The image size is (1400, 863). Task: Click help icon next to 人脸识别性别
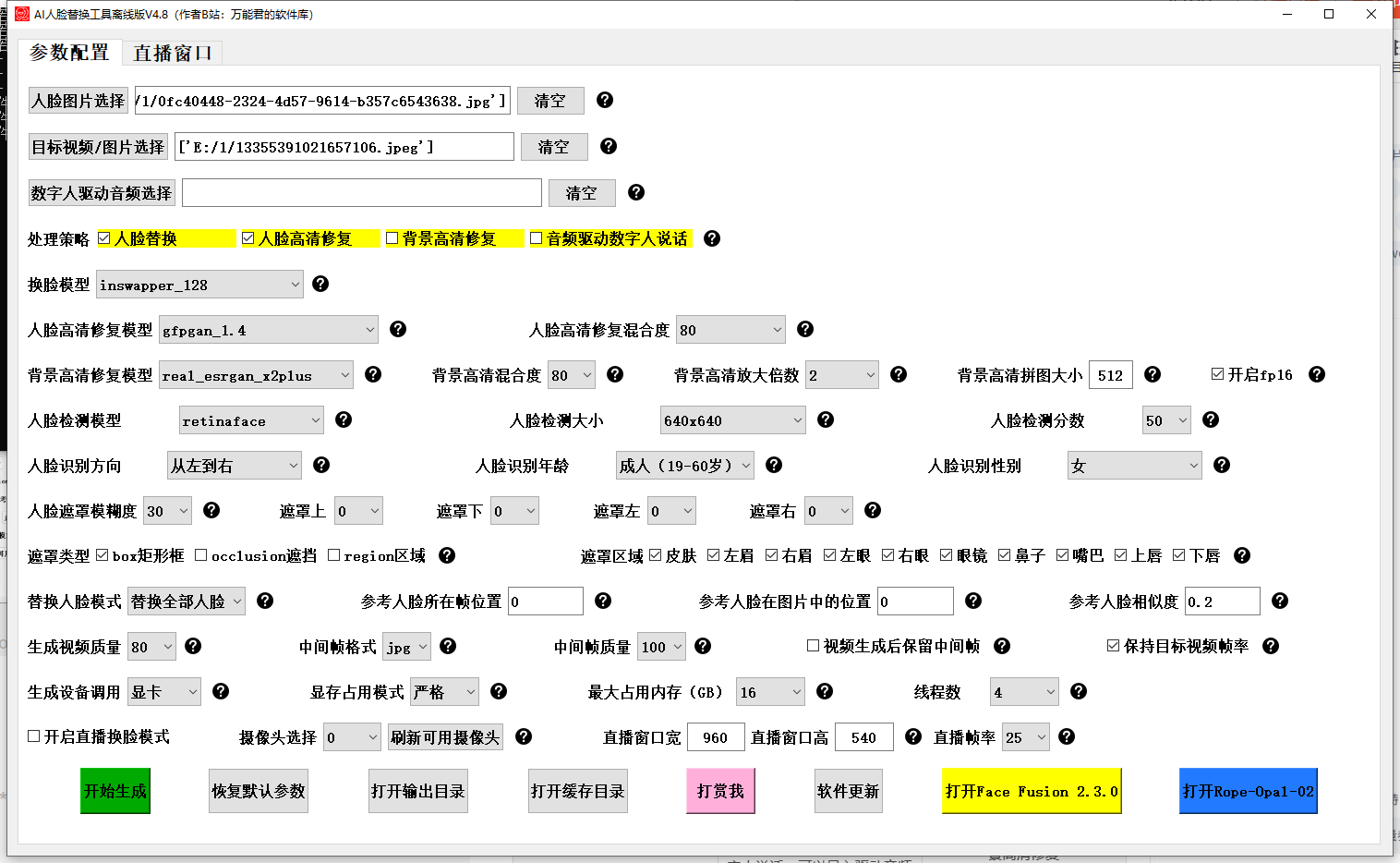coord(1222,465)
